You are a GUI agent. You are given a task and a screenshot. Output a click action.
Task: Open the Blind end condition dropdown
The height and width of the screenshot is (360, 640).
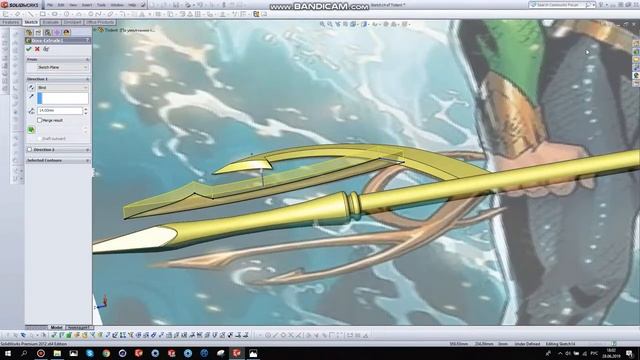(62, 87)
